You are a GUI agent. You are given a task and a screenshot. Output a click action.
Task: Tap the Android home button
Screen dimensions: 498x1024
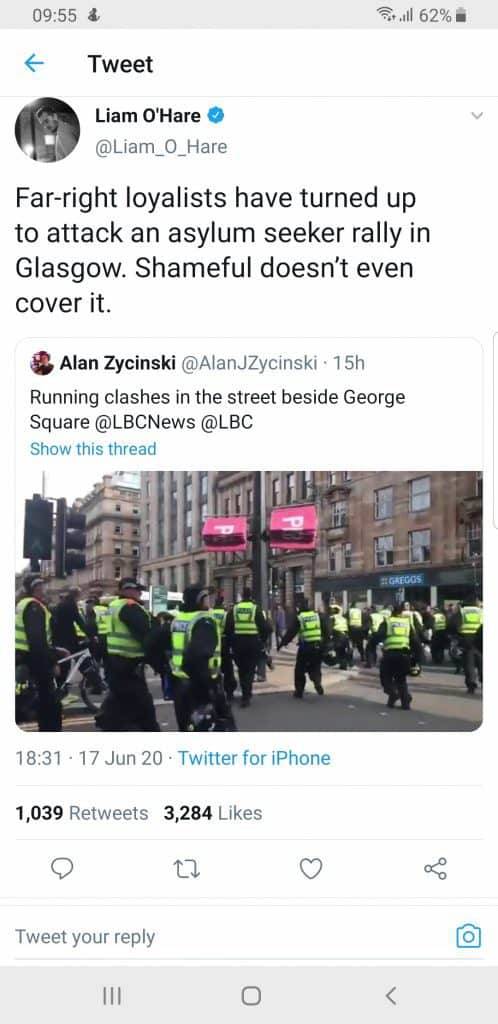coord(251,995)
